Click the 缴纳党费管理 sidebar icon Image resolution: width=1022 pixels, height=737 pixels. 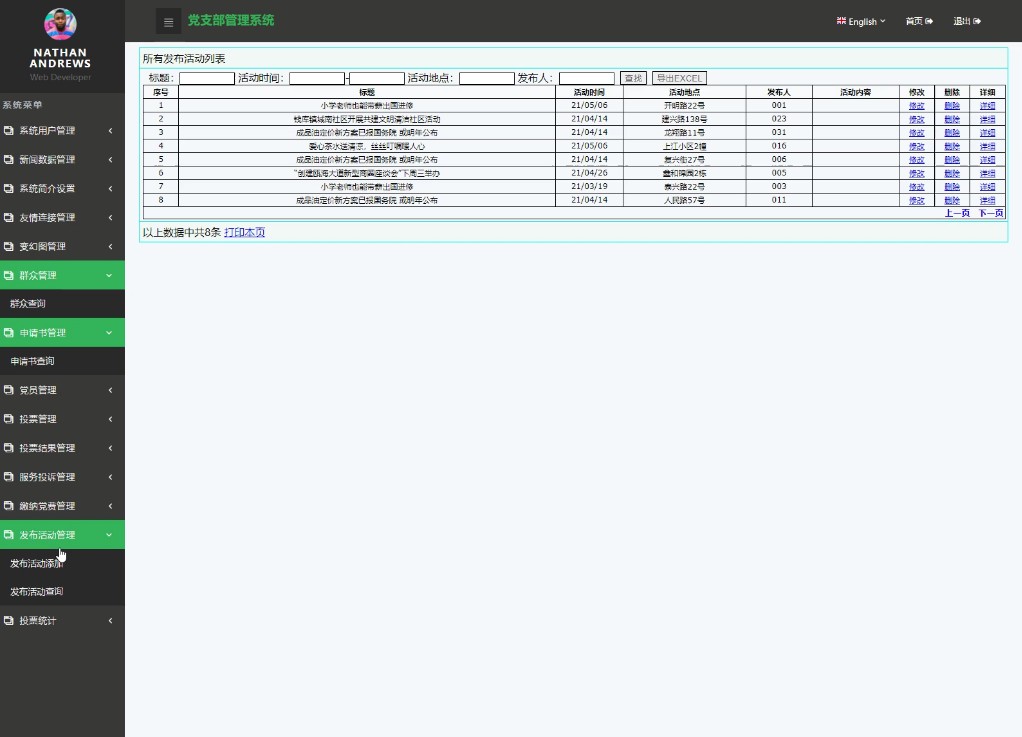(x=9, y=506)
